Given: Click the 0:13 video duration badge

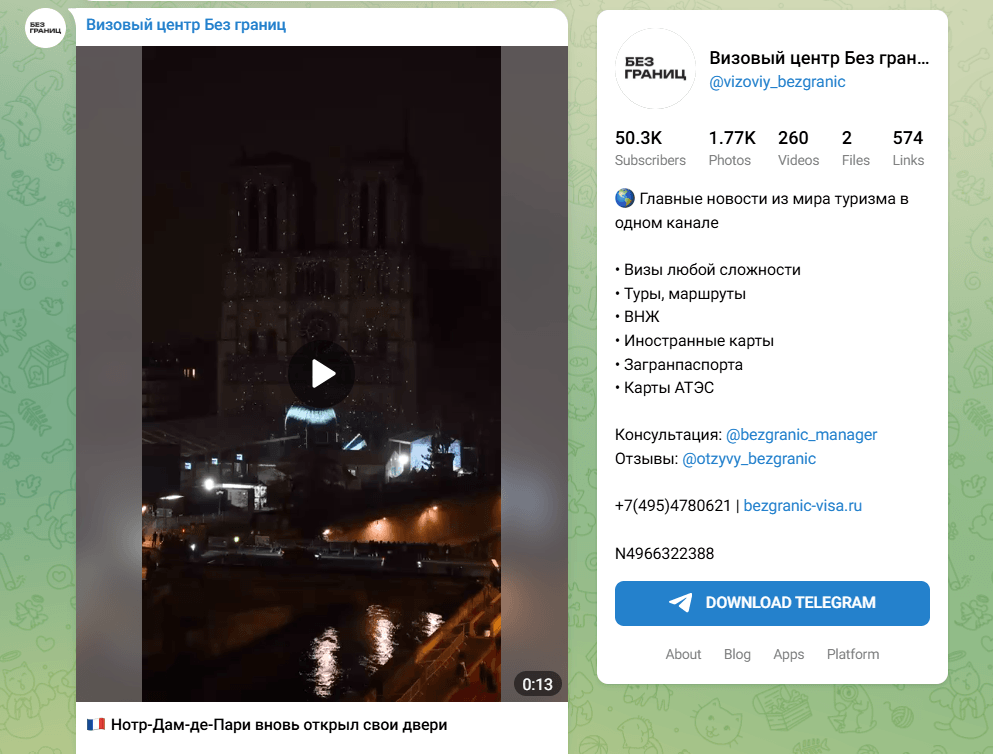Looking at the screenshot, I should (x=537, y=684).
